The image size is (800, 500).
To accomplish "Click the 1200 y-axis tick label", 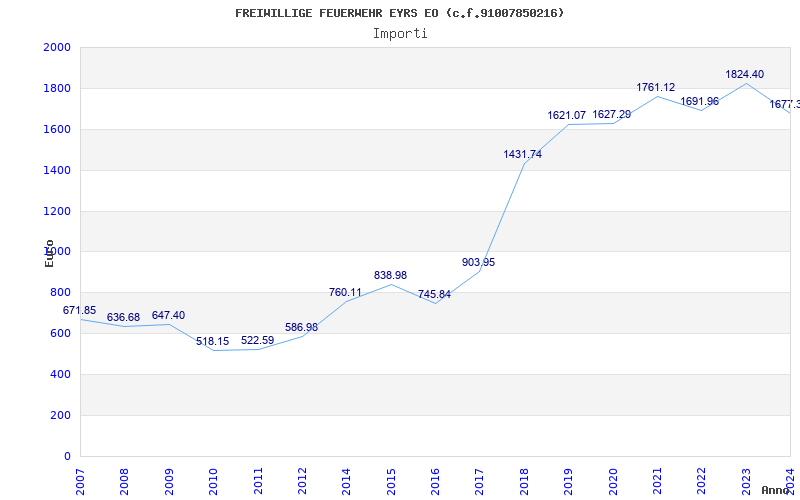I will [x=57, y=211].
